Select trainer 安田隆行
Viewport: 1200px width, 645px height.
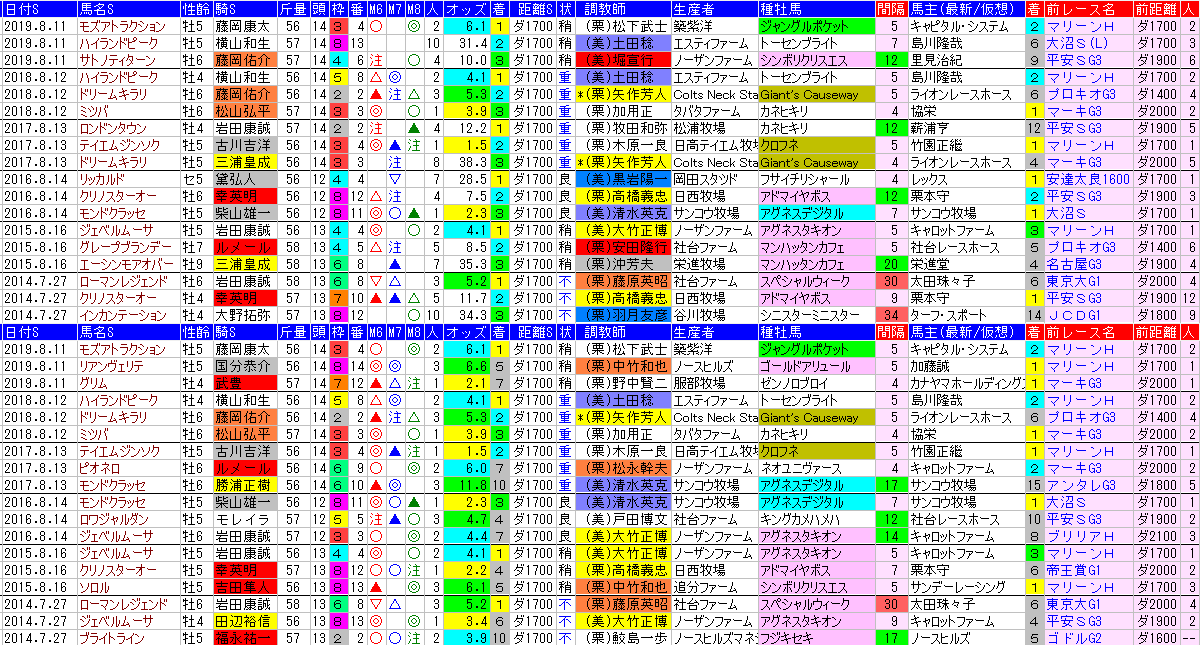tap(625, 247)
